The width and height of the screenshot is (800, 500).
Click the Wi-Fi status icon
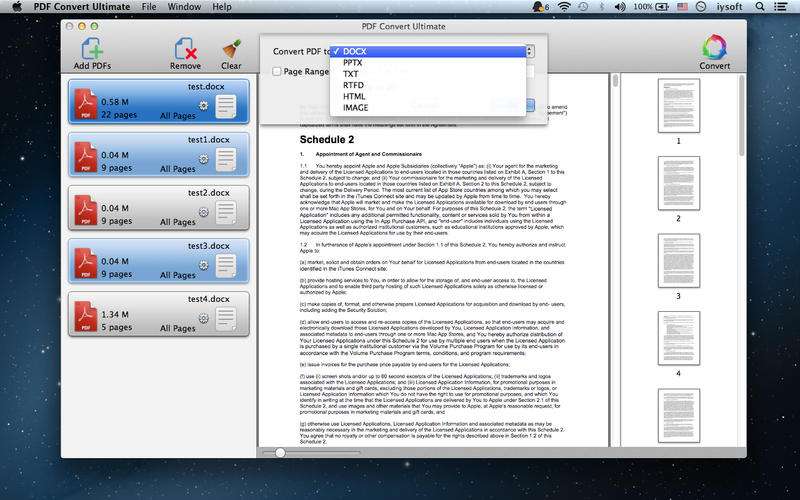pyautogui.click(x=564, y=7)
